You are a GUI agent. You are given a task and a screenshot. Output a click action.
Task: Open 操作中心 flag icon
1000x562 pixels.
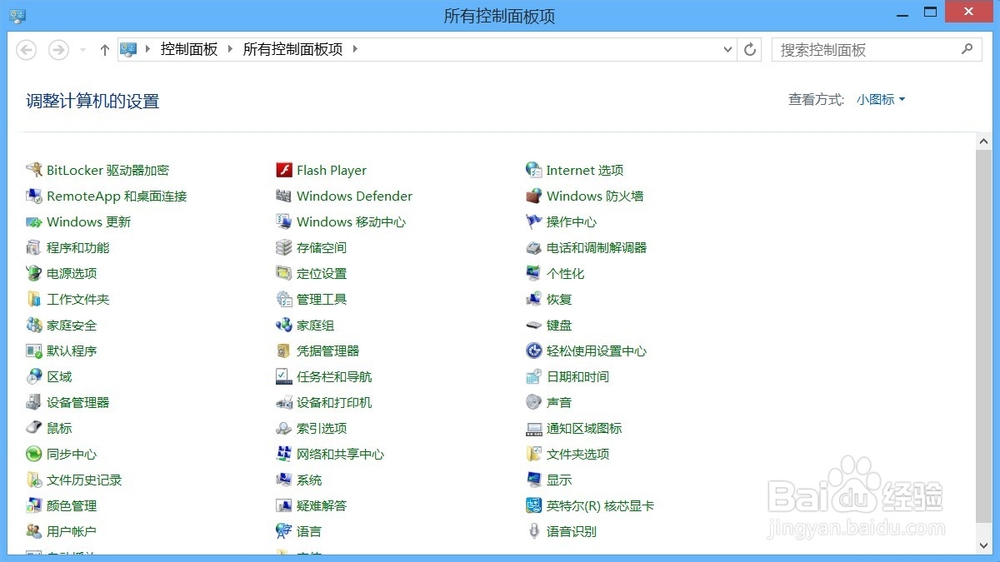tap(534, 222)
